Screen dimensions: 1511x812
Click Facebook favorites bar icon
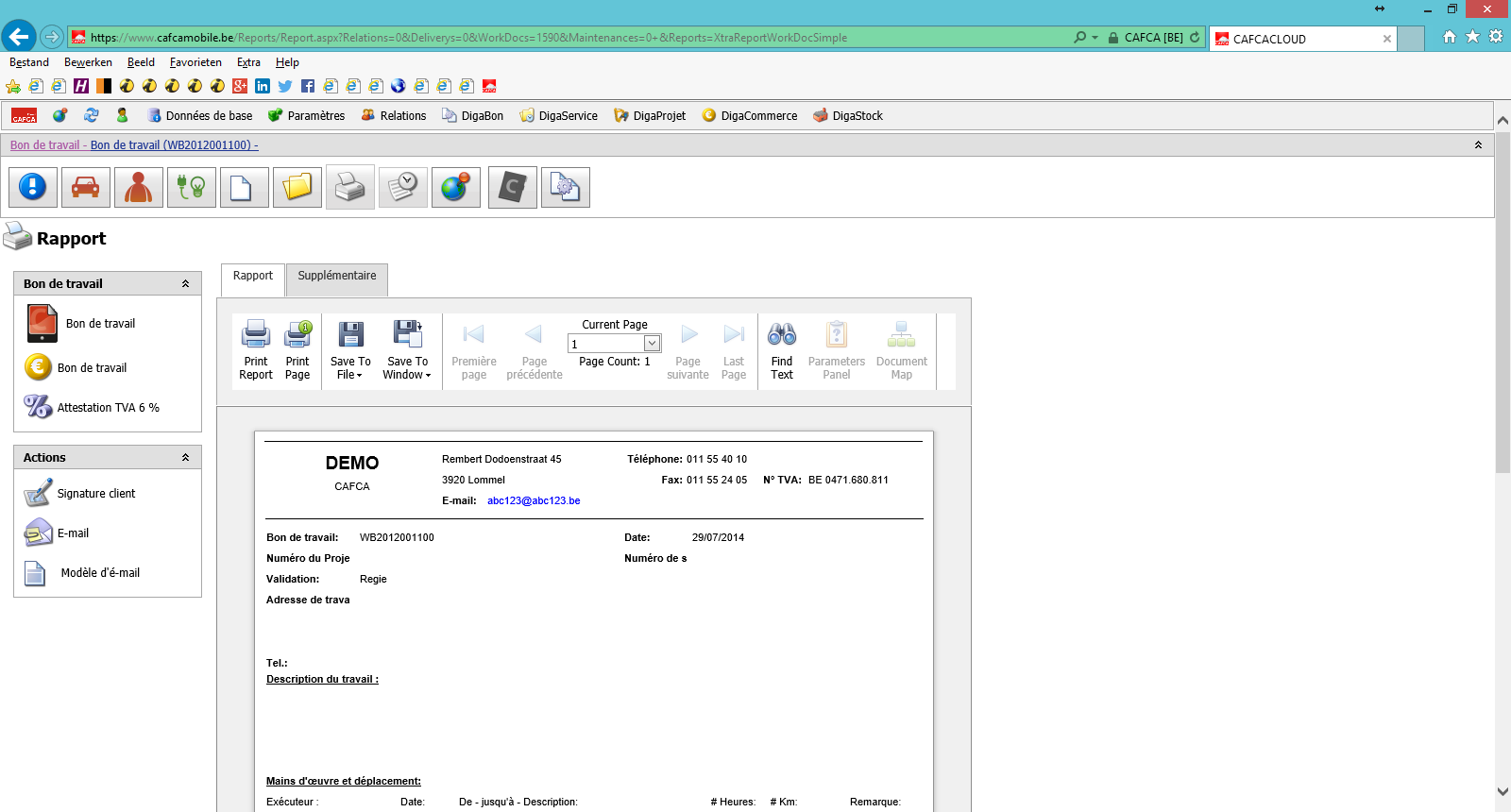pos(308,86)
